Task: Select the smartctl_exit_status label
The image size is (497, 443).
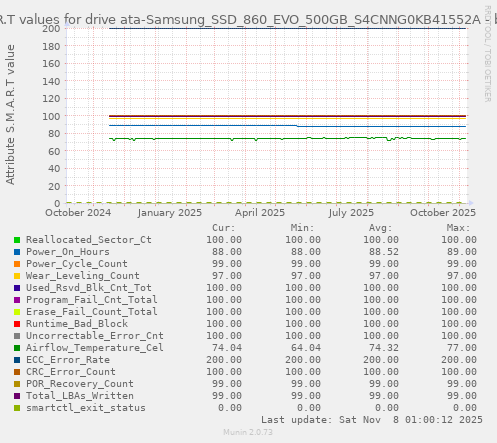Action: coord(86,408)
